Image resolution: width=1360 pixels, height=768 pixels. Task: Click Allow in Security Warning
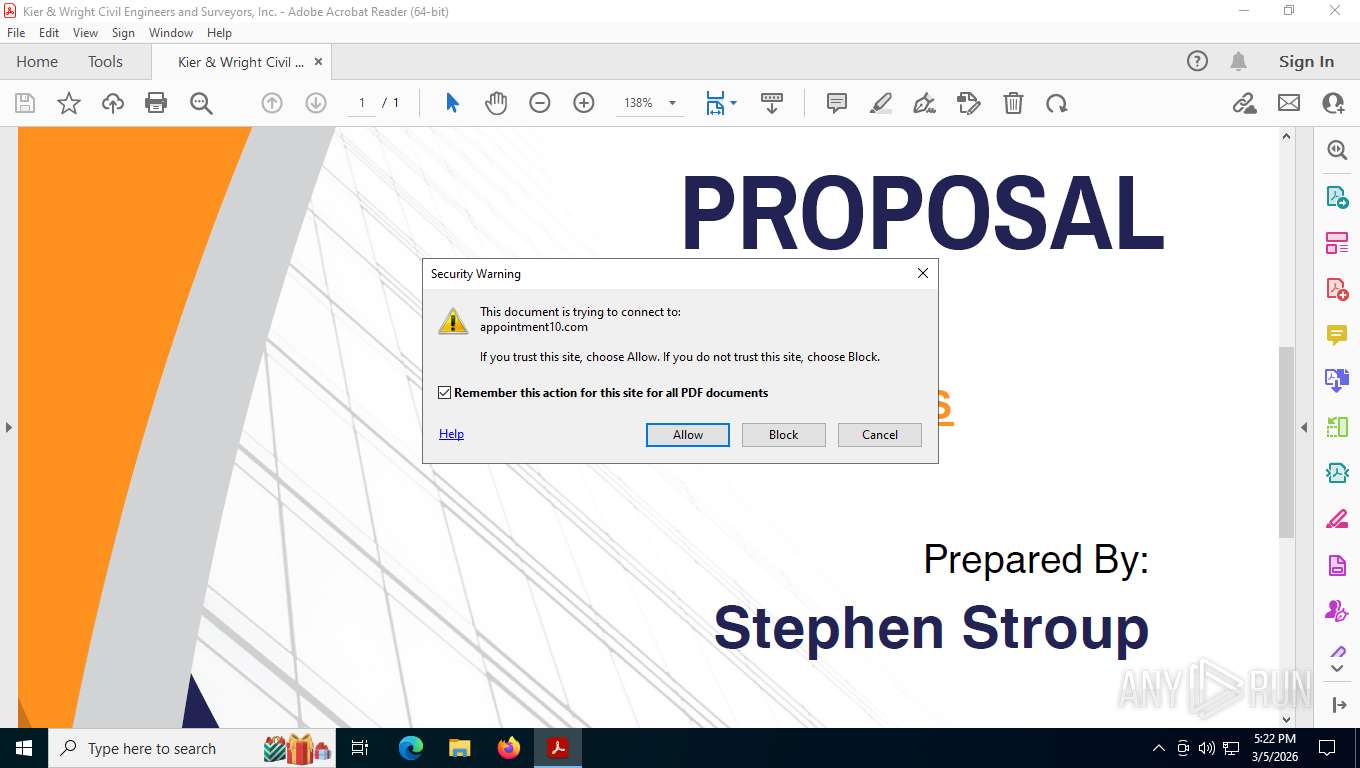(x=688, y=435)
